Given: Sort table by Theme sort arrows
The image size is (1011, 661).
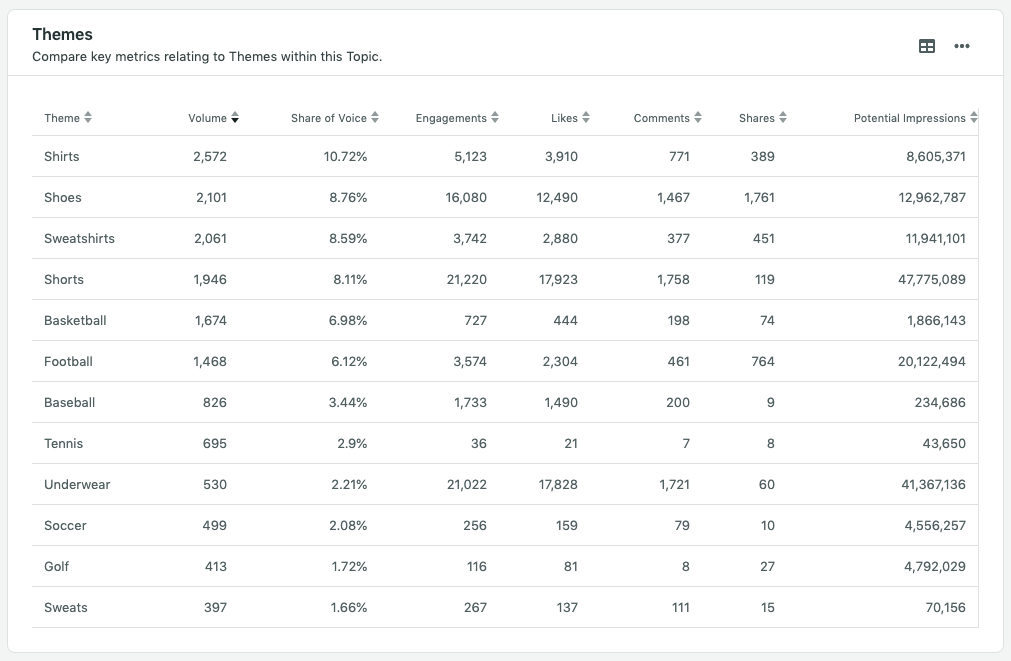Looking at the screenshot, I should point(88,117).
